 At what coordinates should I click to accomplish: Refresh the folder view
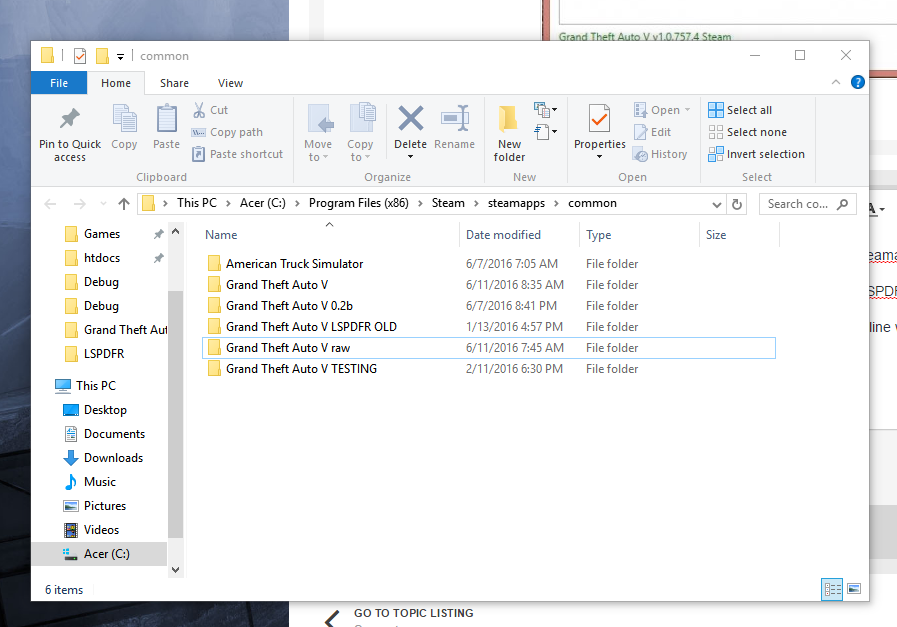pos(737,204)
